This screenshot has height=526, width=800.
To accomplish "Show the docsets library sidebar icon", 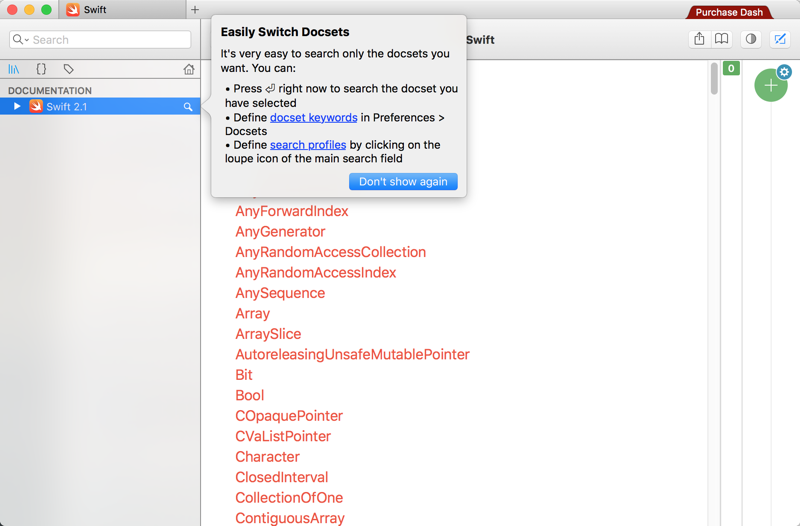I will coord(14,69).
